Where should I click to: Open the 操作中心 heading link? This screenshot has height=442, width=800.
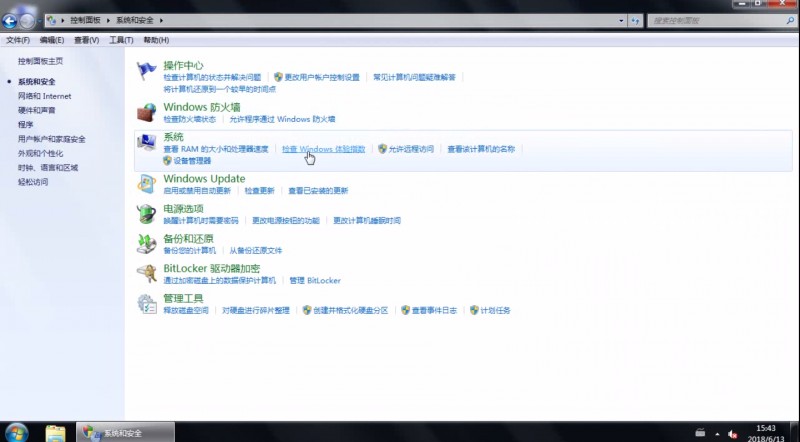tap(183, 65)
